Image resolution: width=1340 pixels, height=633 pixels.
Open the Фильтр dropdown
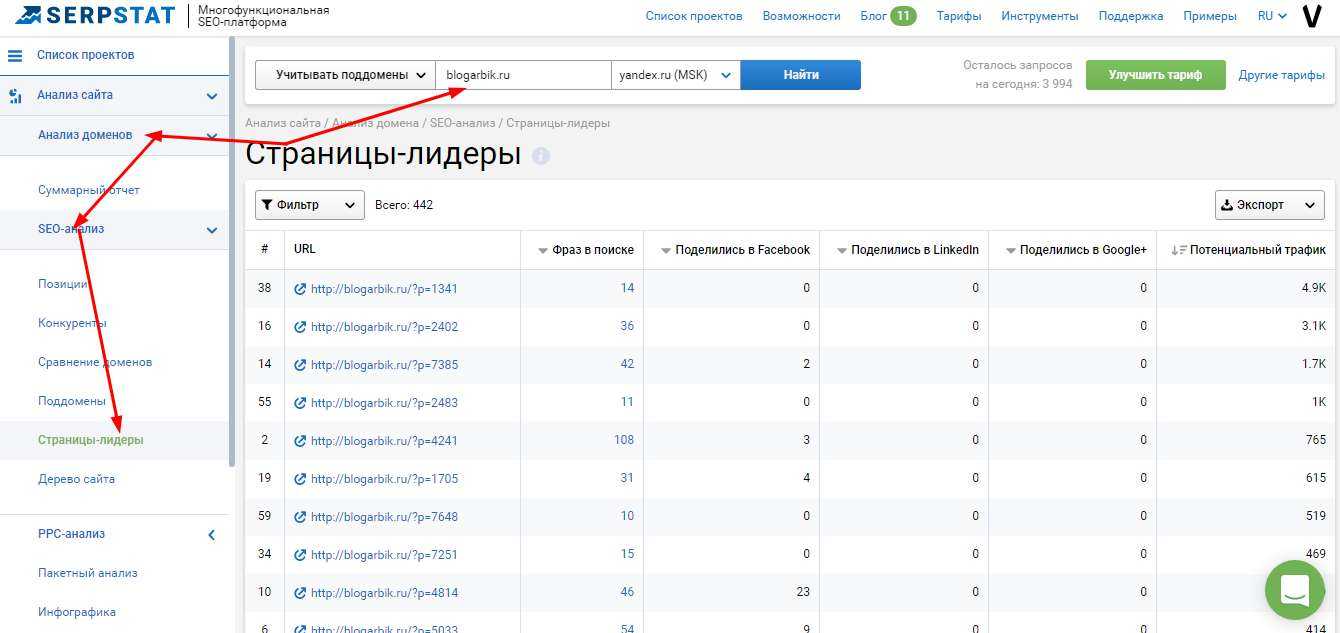click(x=310, y=205)
